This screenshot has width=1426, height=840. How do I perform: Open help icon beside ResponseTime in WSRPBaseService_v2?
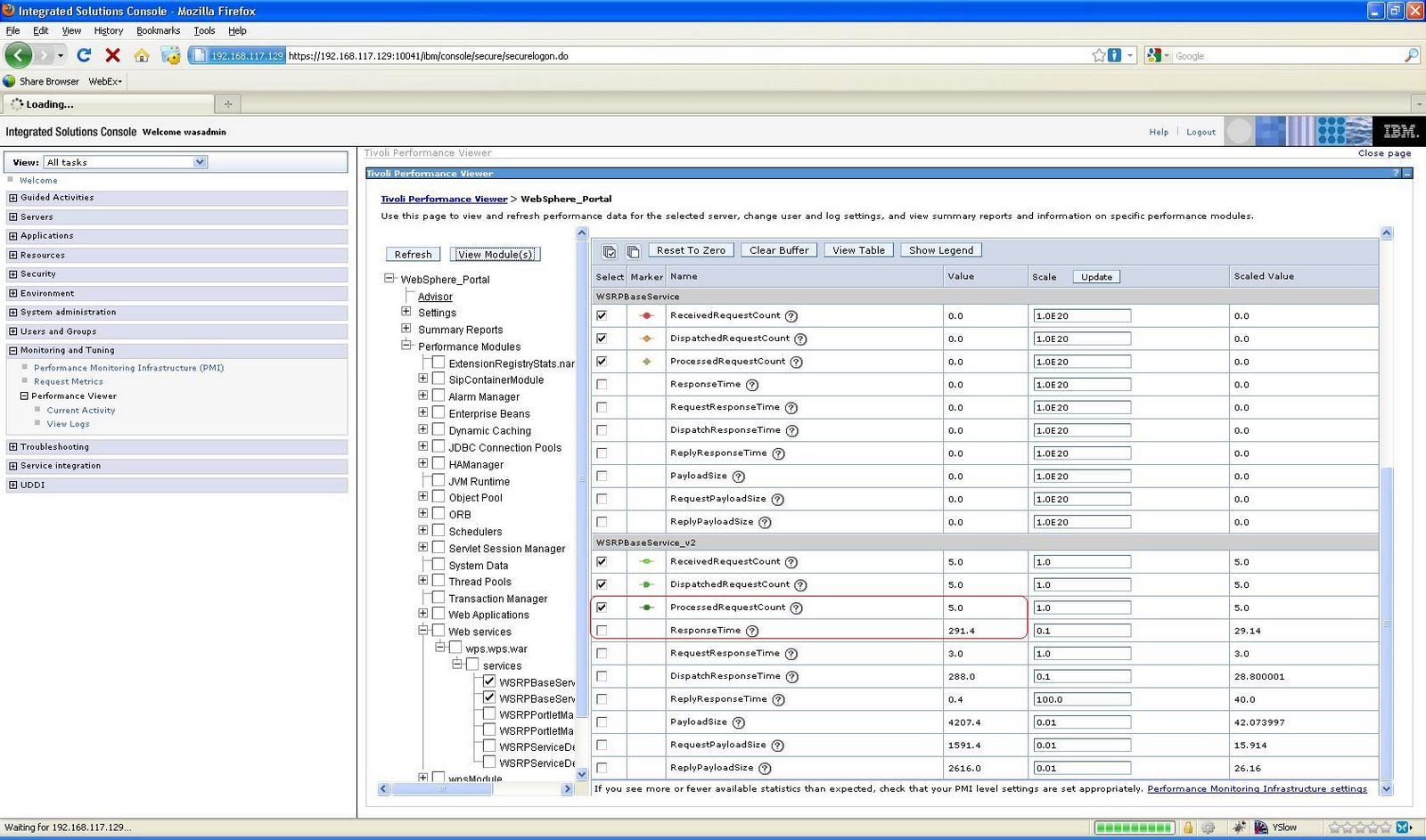tap(752, 631)
